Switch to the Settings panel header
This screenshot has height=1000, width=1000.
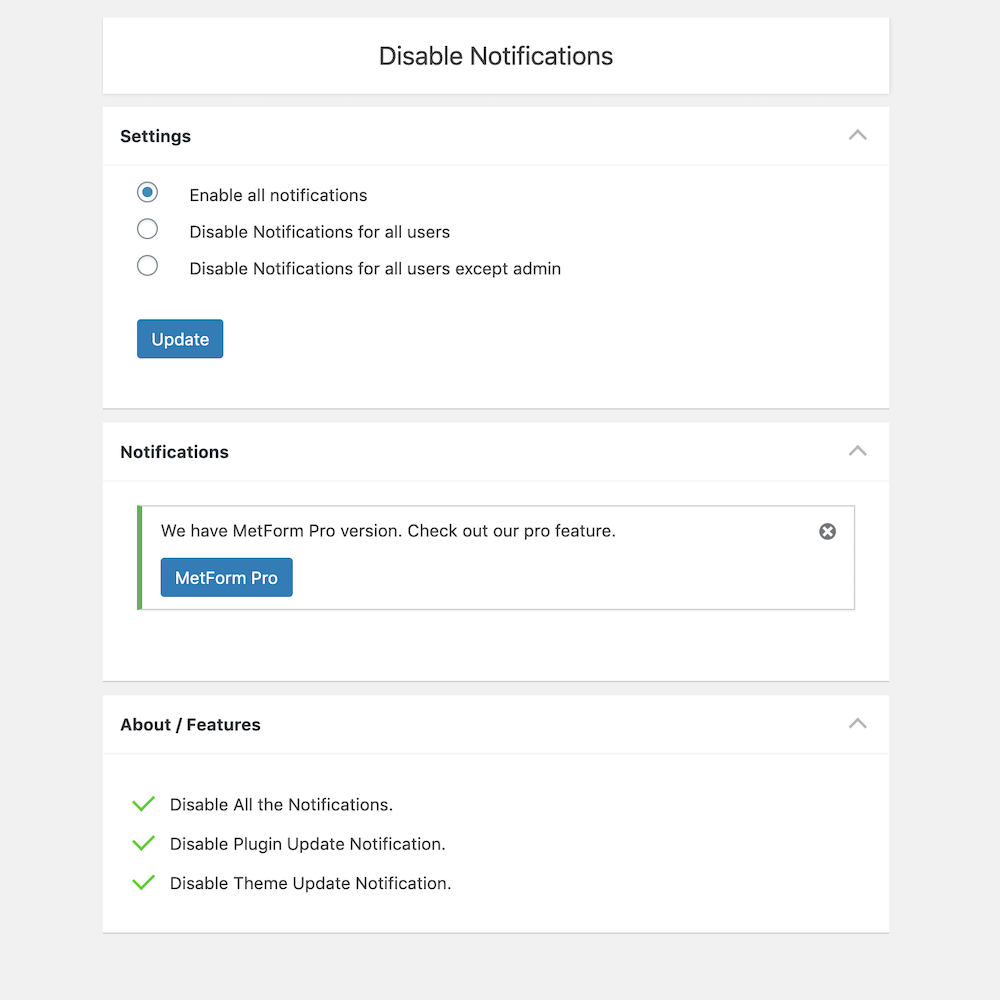coord(155,135)
